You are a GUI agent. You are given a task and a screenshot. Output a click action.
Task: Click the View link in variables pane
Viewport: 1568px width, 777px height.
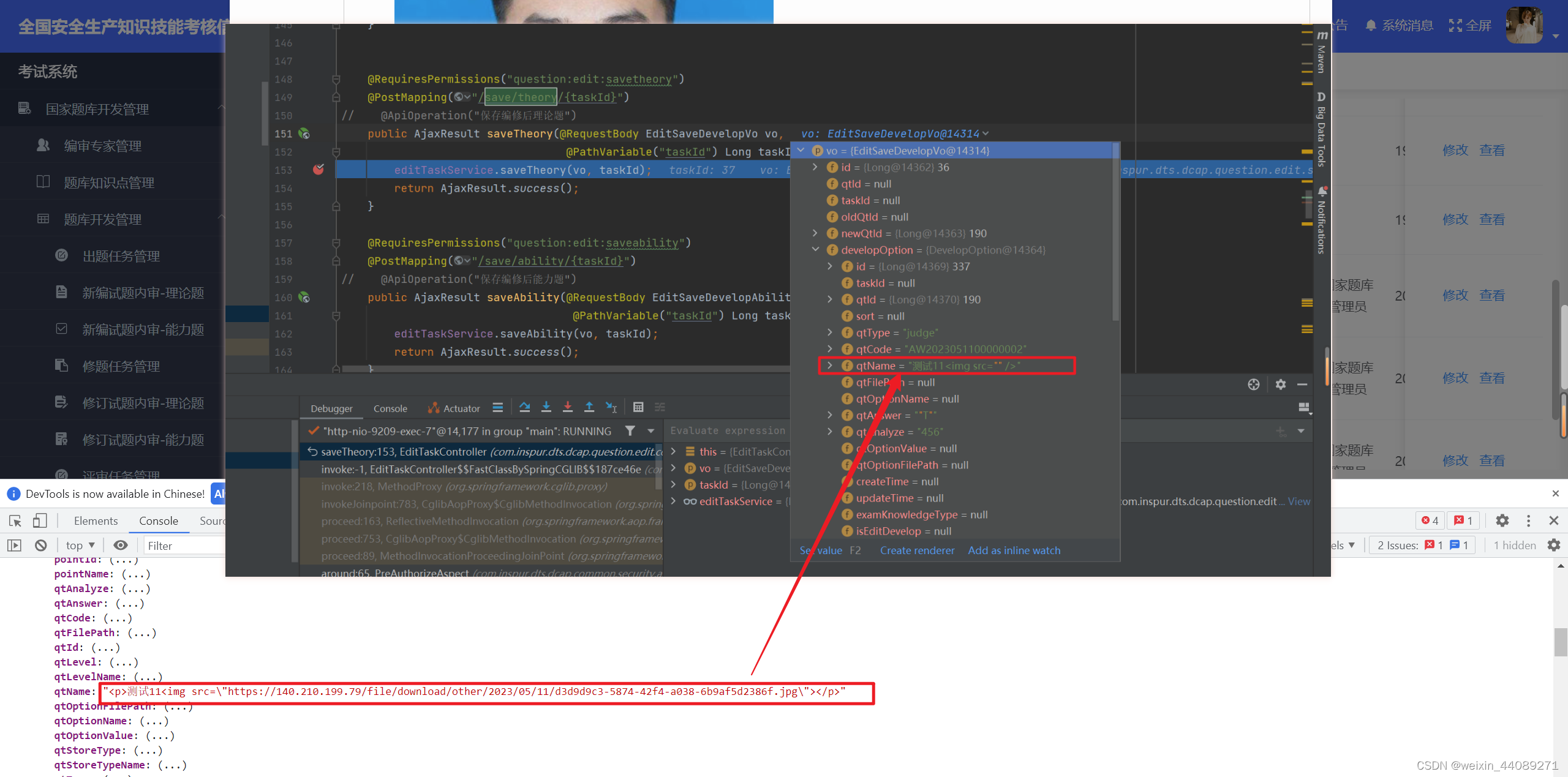click(x=1298, y=501)
